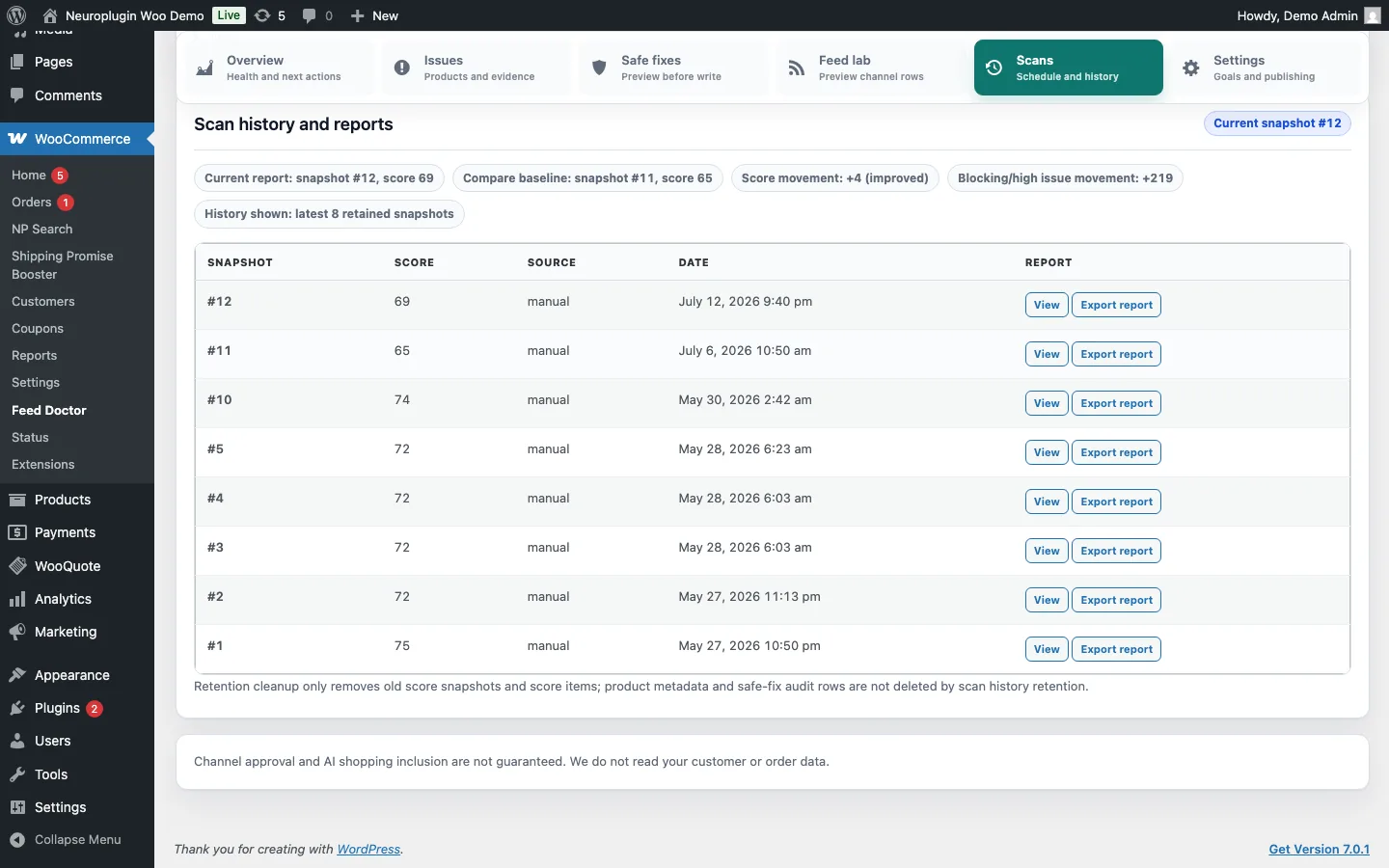The height and width of the screenshot is (868, 1389).
Task: Click the Marketing megaphone icon
Action: pyautogui.click(x=17, y=632)
